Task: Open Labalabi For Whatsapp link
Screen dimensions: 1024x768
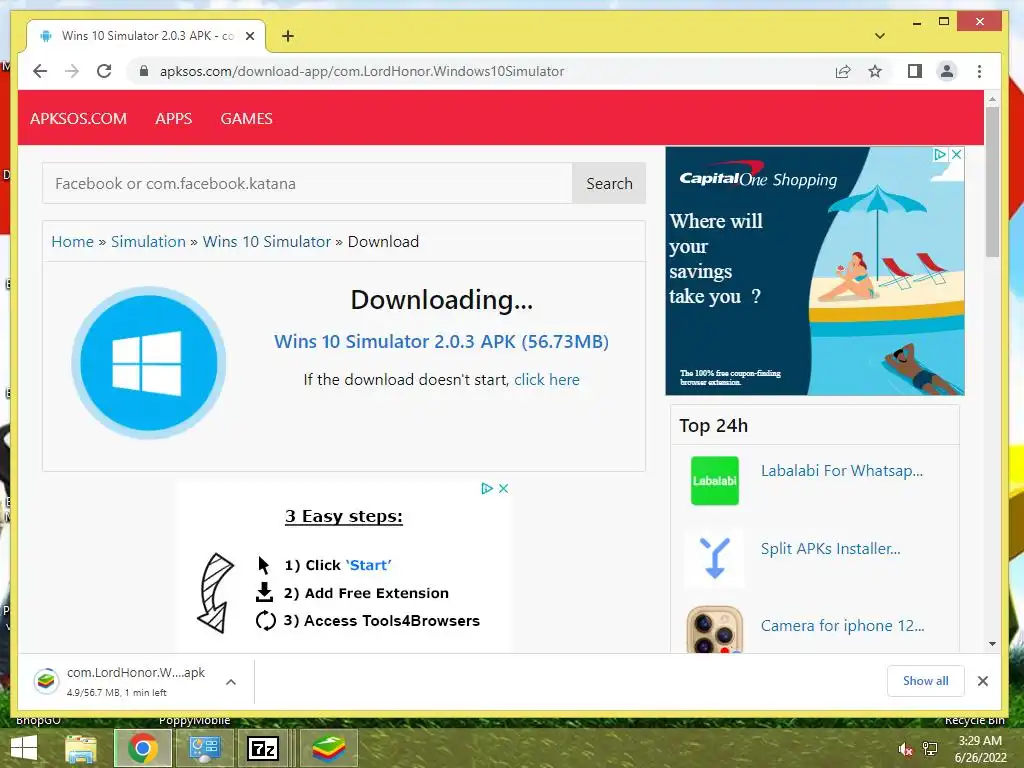Action: pyautogui.click(x=842, y=471)
